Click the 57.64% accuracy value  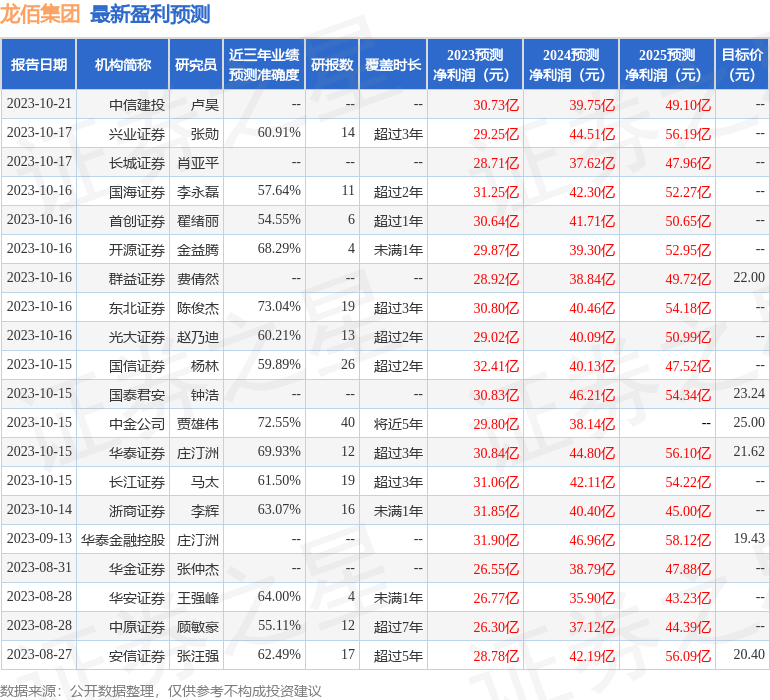279,191
